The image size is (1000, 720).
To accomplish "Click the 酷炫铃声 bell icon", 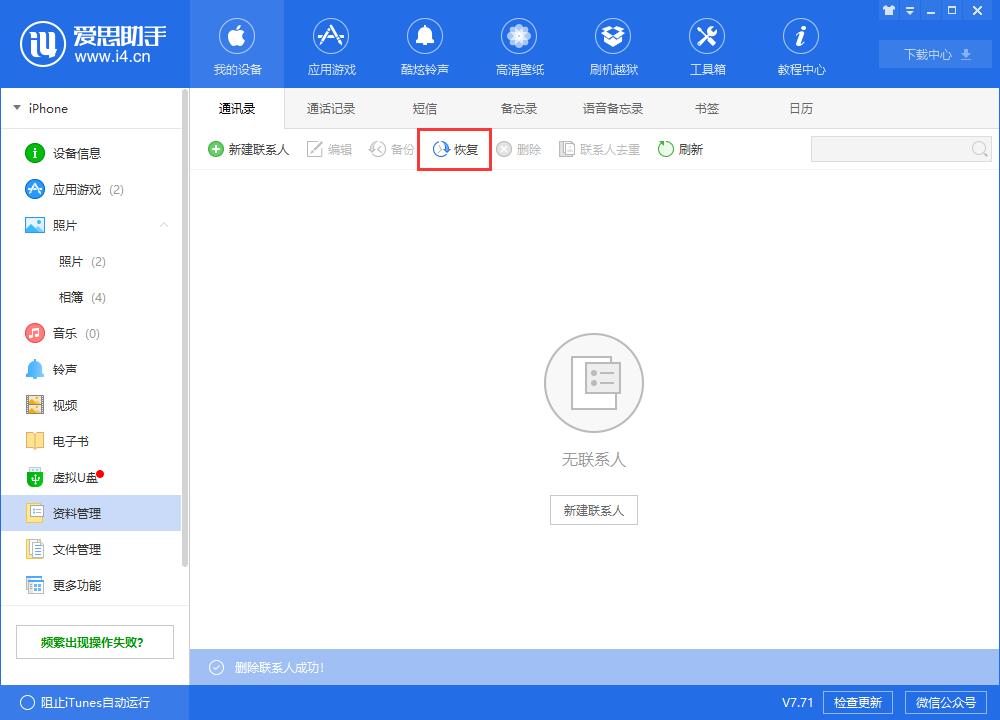I will point(425,37).
